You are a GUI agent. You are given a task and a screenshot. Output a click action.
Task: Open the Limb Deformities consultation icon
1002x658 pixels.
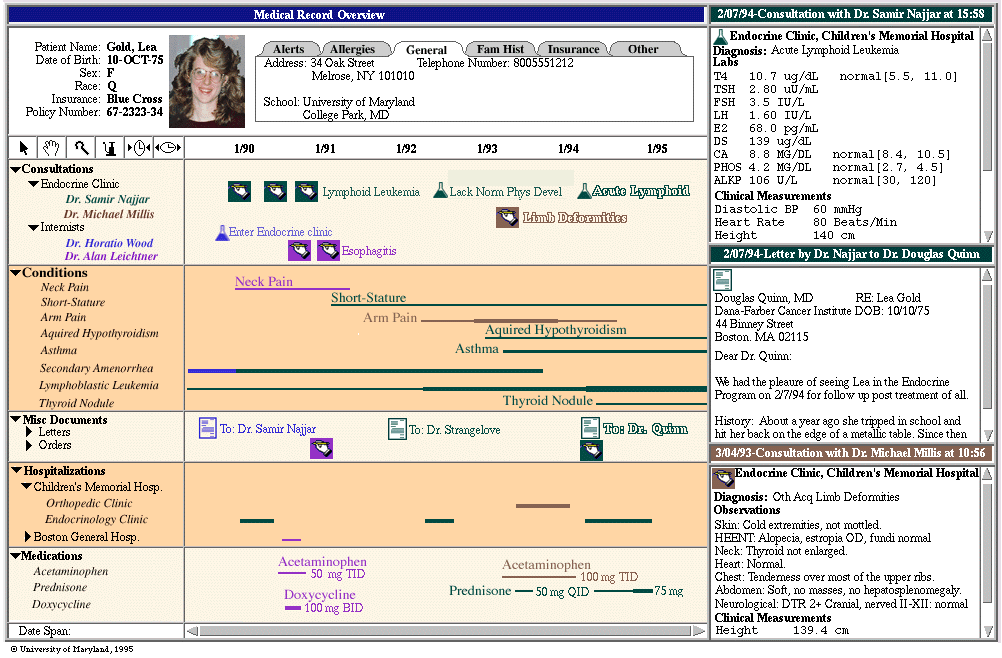click(507, 217)
